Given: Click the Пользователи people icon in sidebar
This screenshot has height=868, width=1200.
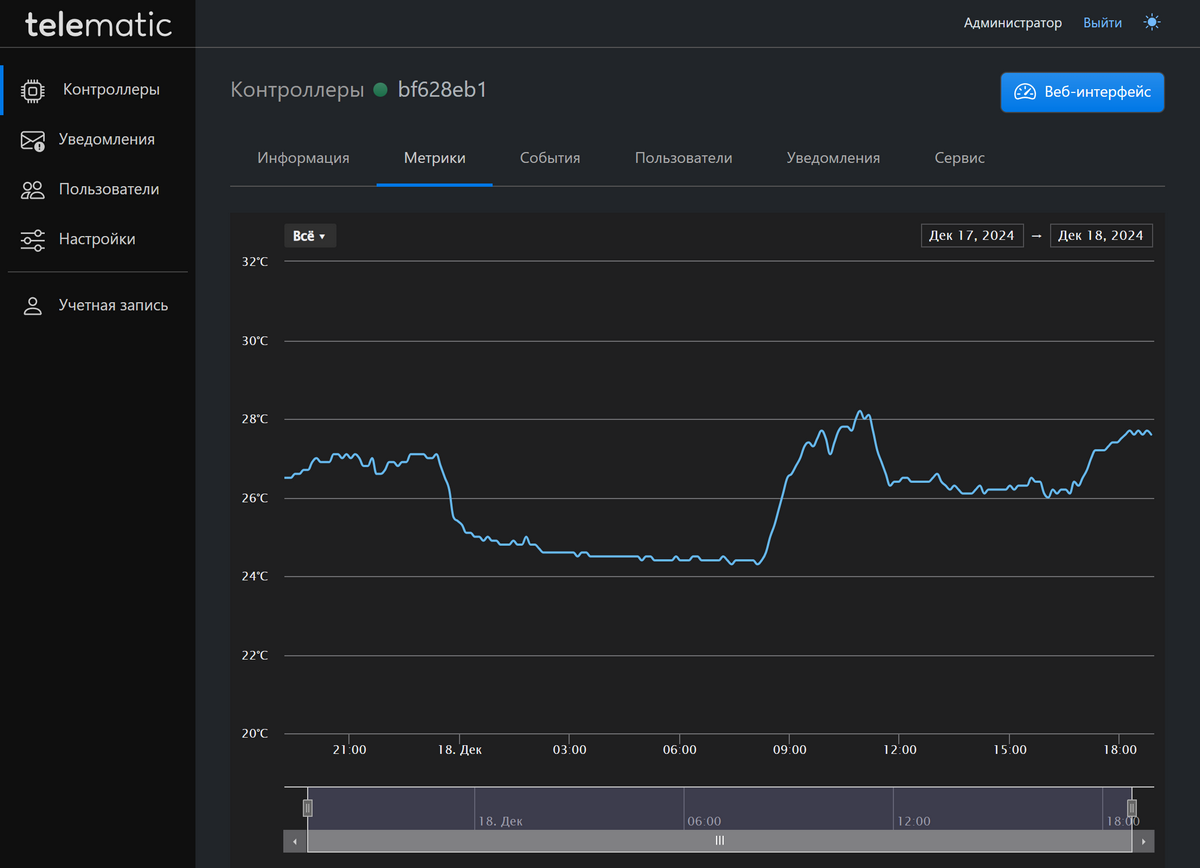Looking at the screenshot, I should pyautogui.click(x=33, y=190).
